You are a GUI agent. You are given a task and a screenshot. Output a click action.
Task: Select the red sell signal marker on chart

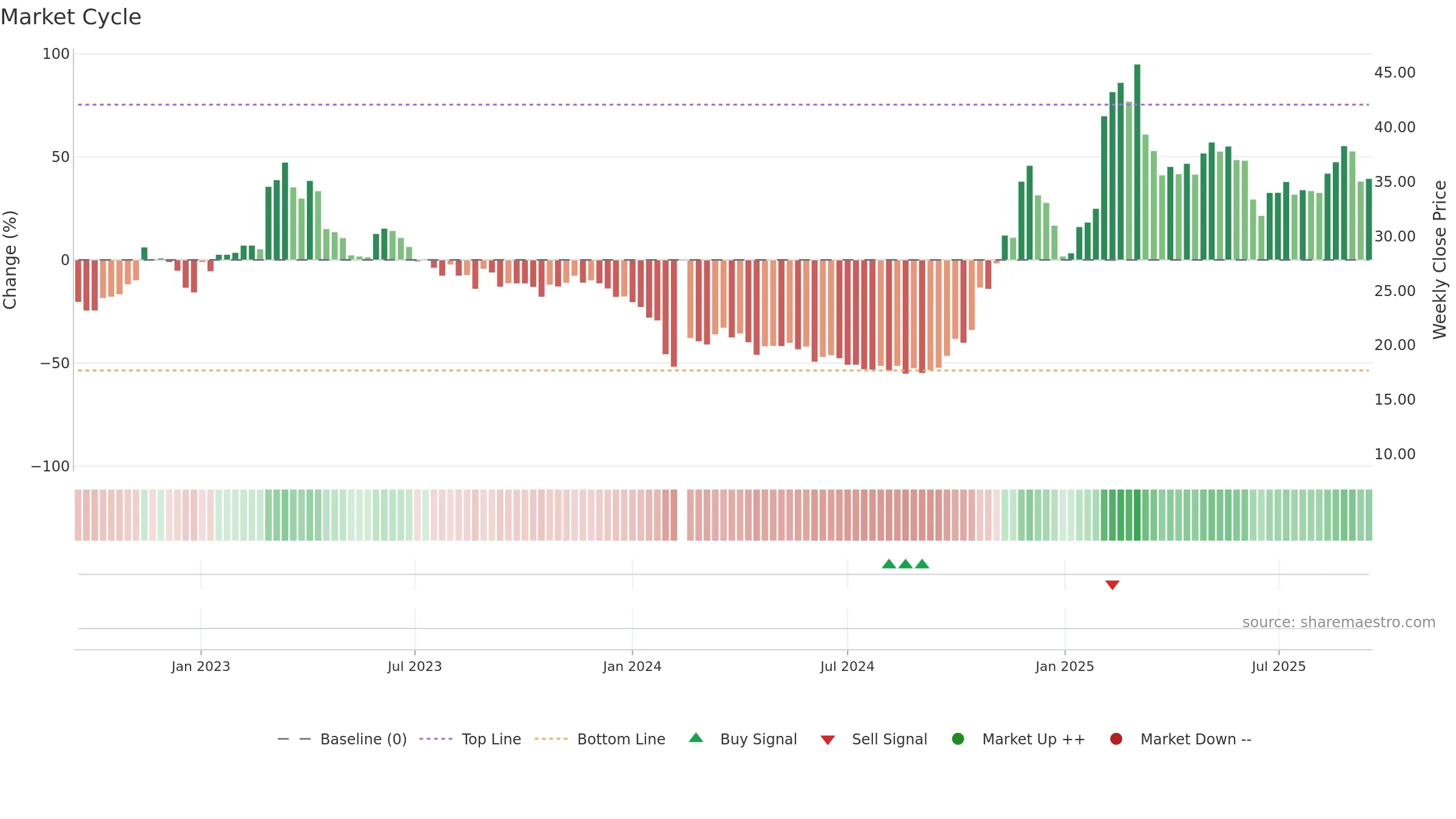(1112, 585)
